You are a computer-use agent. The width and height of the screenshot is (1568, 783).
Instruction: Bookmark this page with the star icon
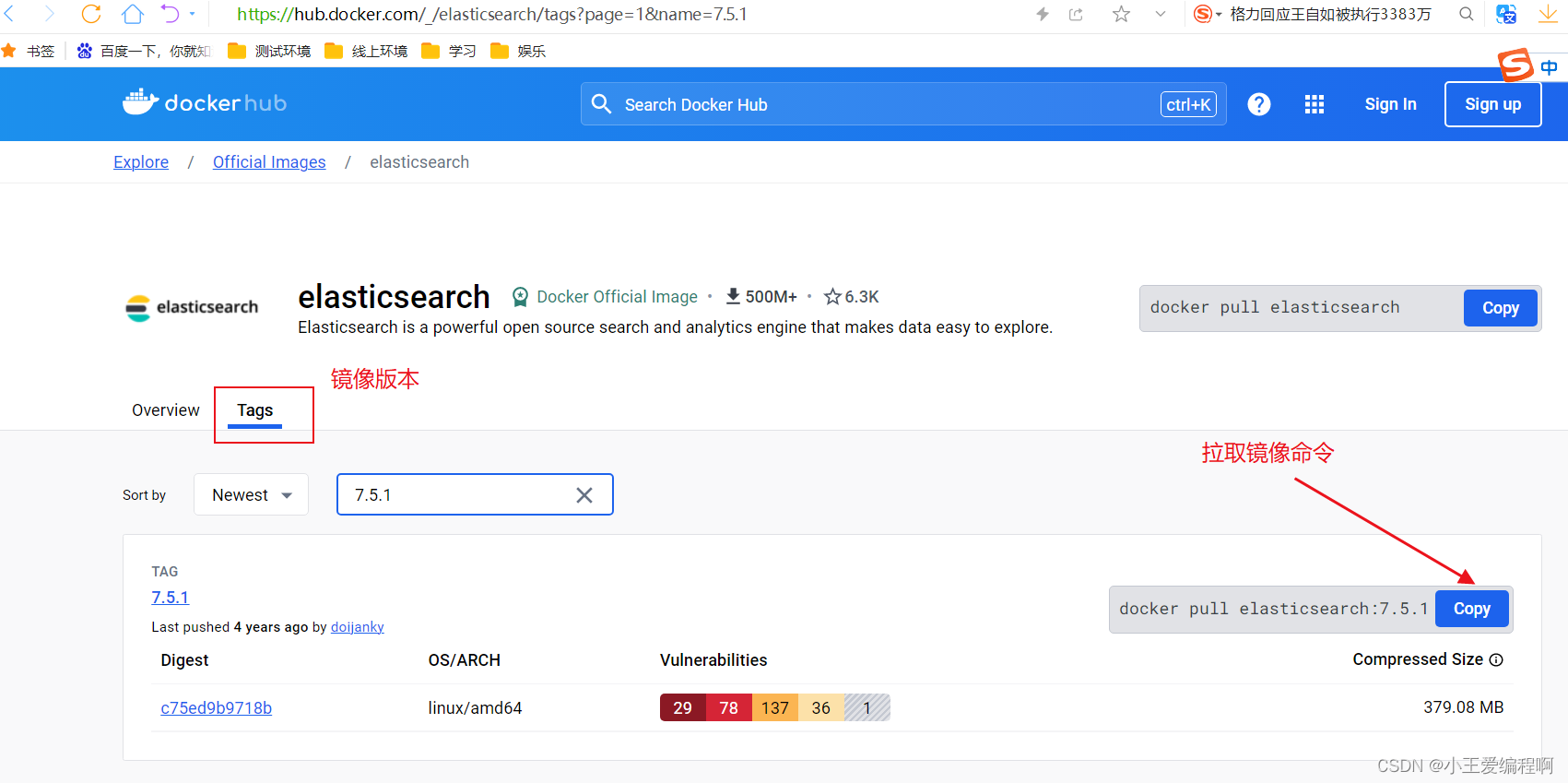click(1121, 14)
